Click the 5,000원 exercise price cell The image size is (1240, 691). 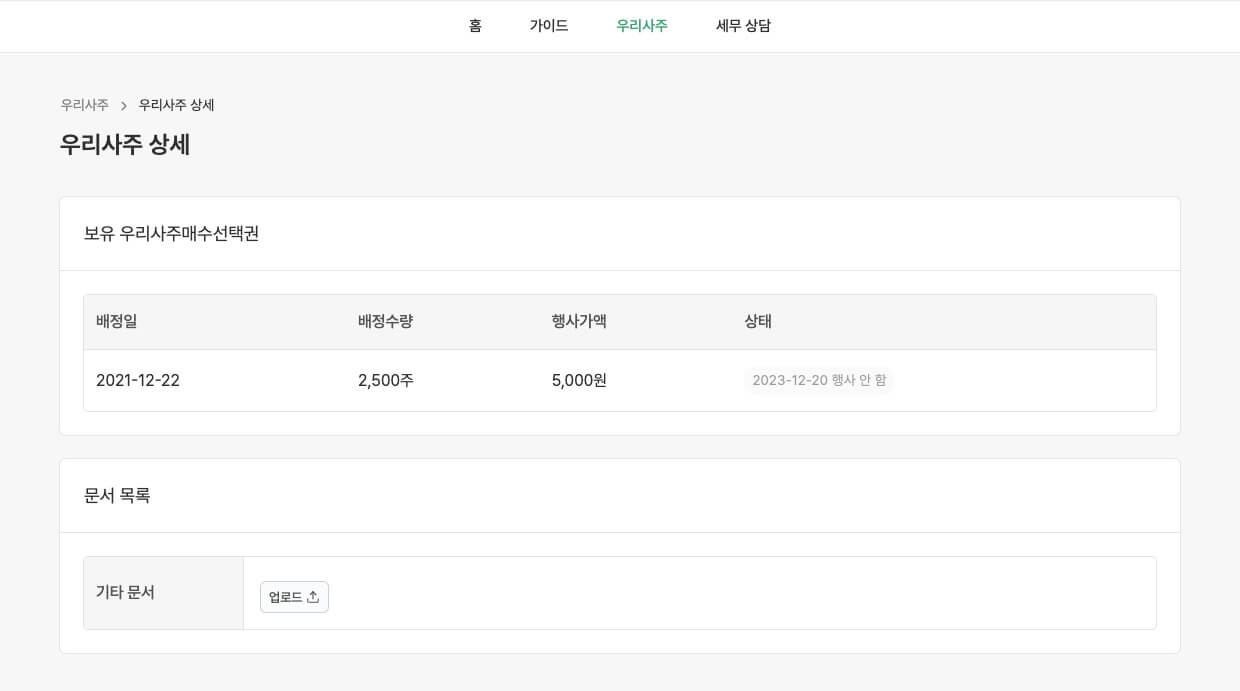579,380
